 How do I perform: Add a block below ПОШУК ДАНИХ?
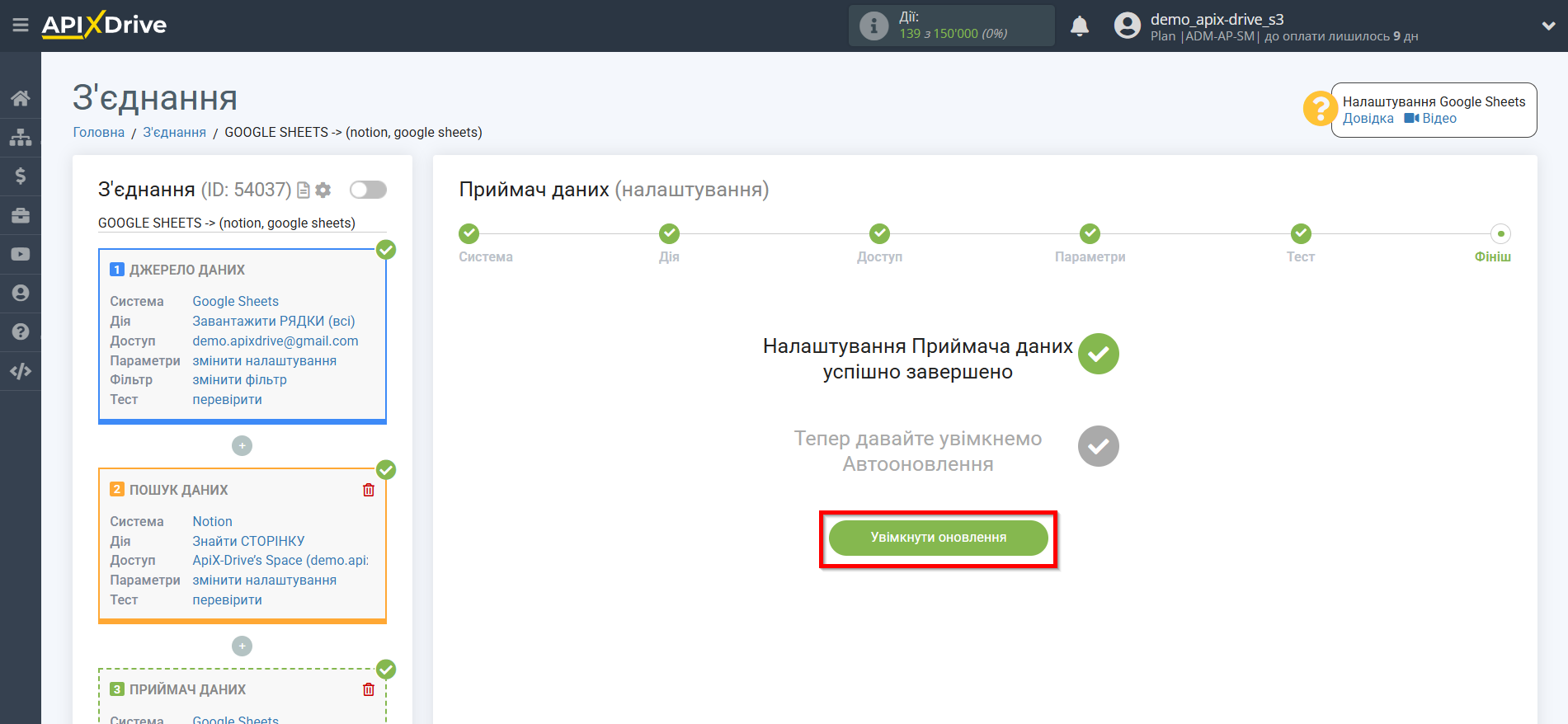click(242, 646)
